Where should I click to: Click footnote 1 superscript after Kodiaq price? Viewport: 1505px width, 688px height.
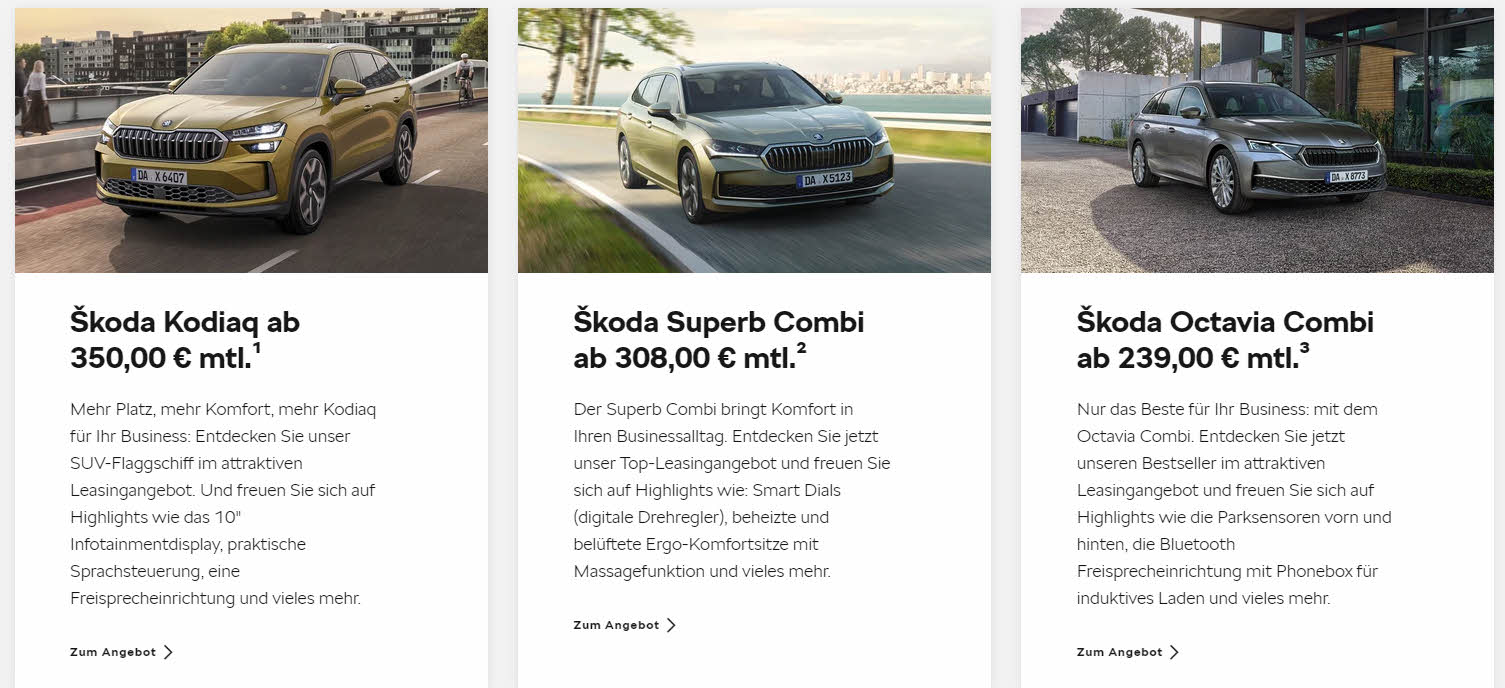[257, 349]
